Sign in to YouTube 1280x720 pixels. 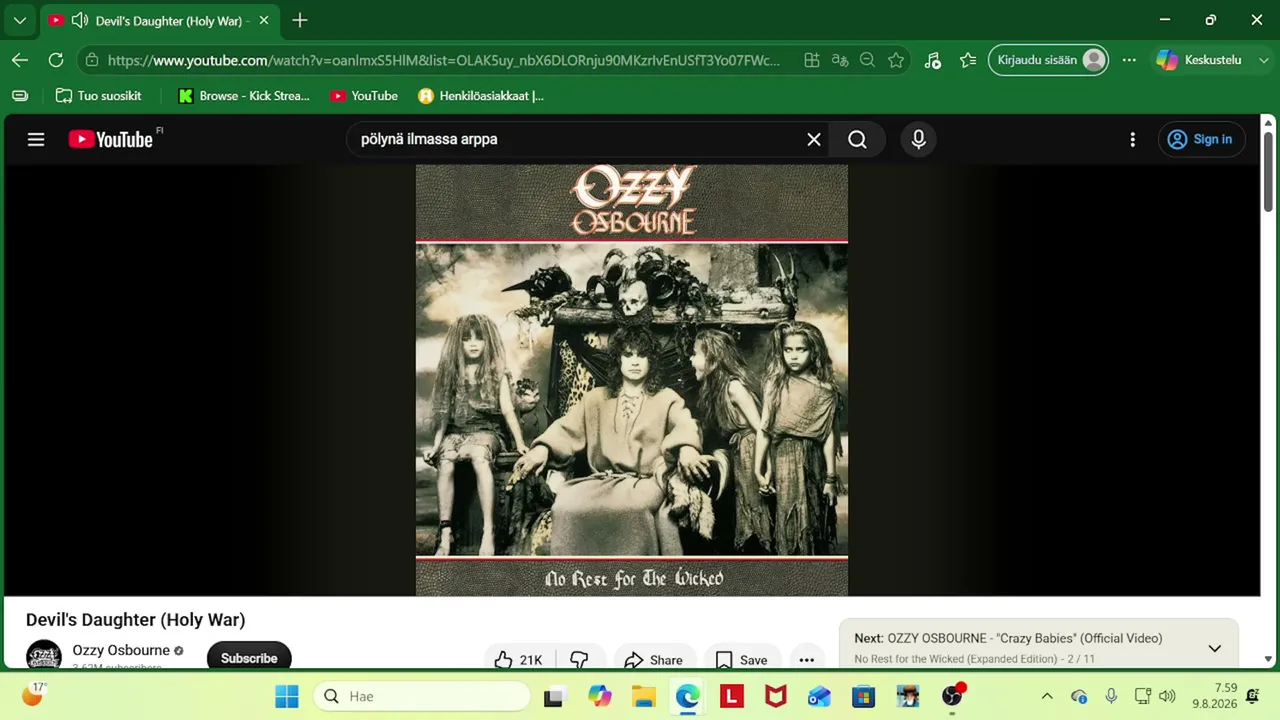coord(1201,139)
